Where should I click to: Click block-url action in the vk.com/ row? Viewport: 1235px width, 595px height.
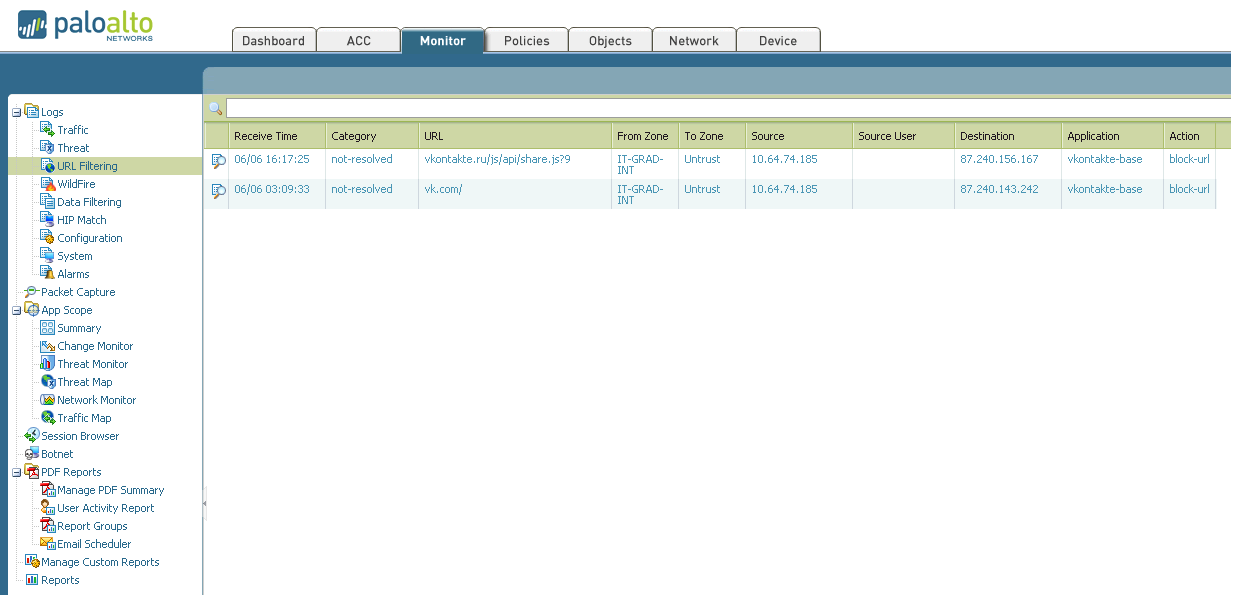pos(1189,189)
